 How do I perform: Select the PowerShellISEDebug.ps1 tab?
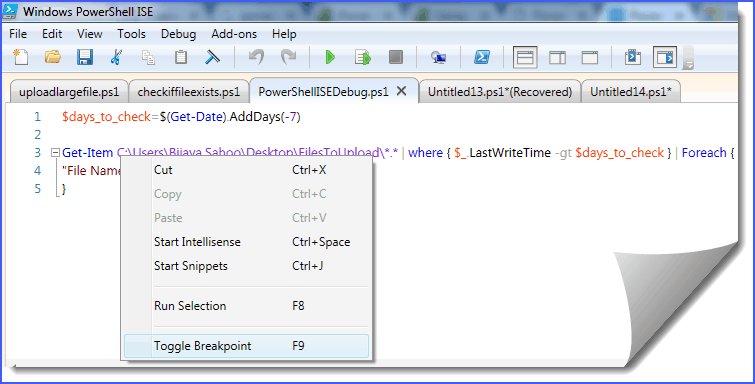pyautogui.click(x=324, y=92)
